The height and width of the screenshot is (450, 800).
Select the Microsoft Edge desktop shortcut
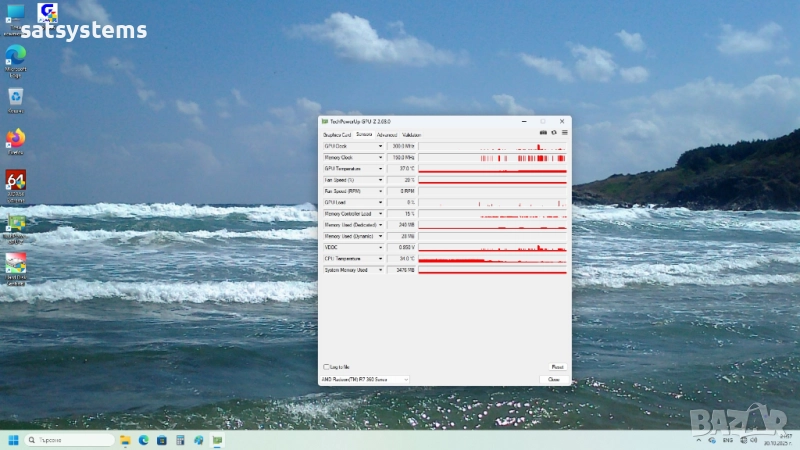point(15,56)
